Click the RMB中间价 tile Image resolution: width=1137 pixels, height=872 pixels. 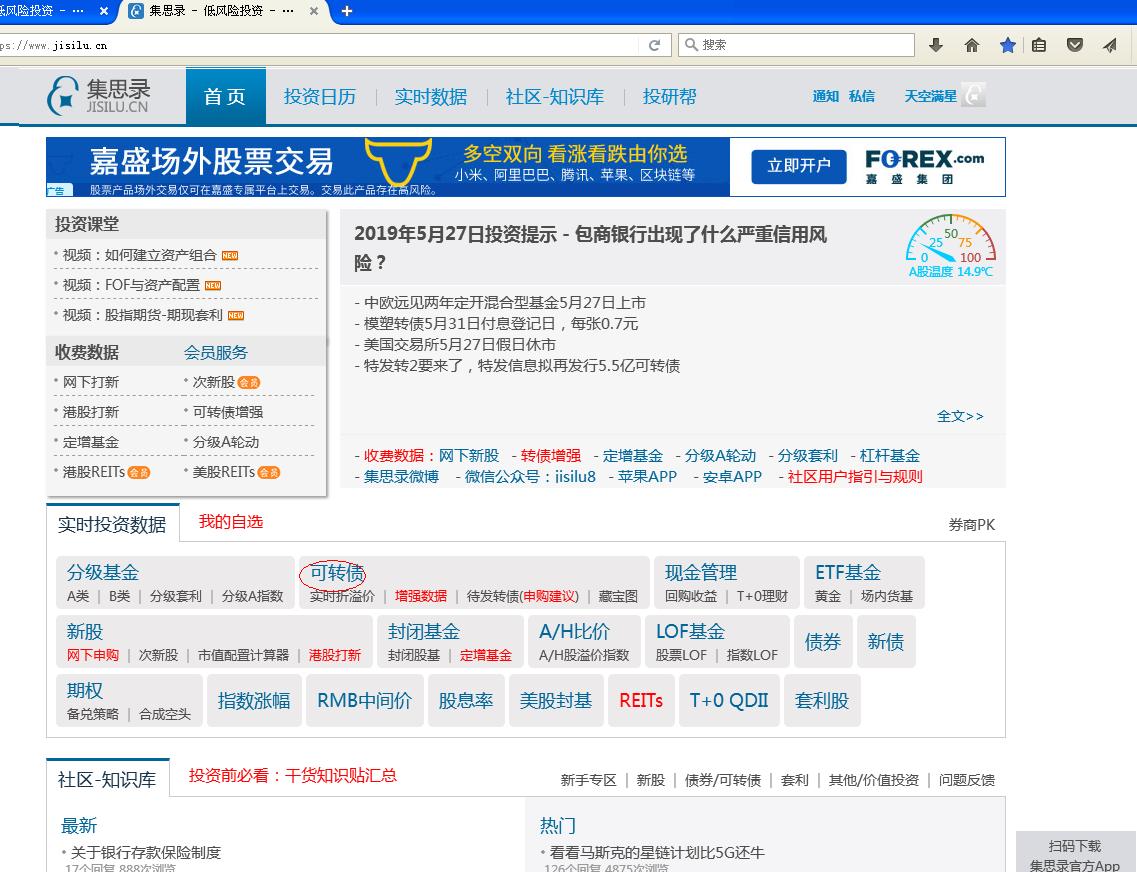[x=365, y=701]
